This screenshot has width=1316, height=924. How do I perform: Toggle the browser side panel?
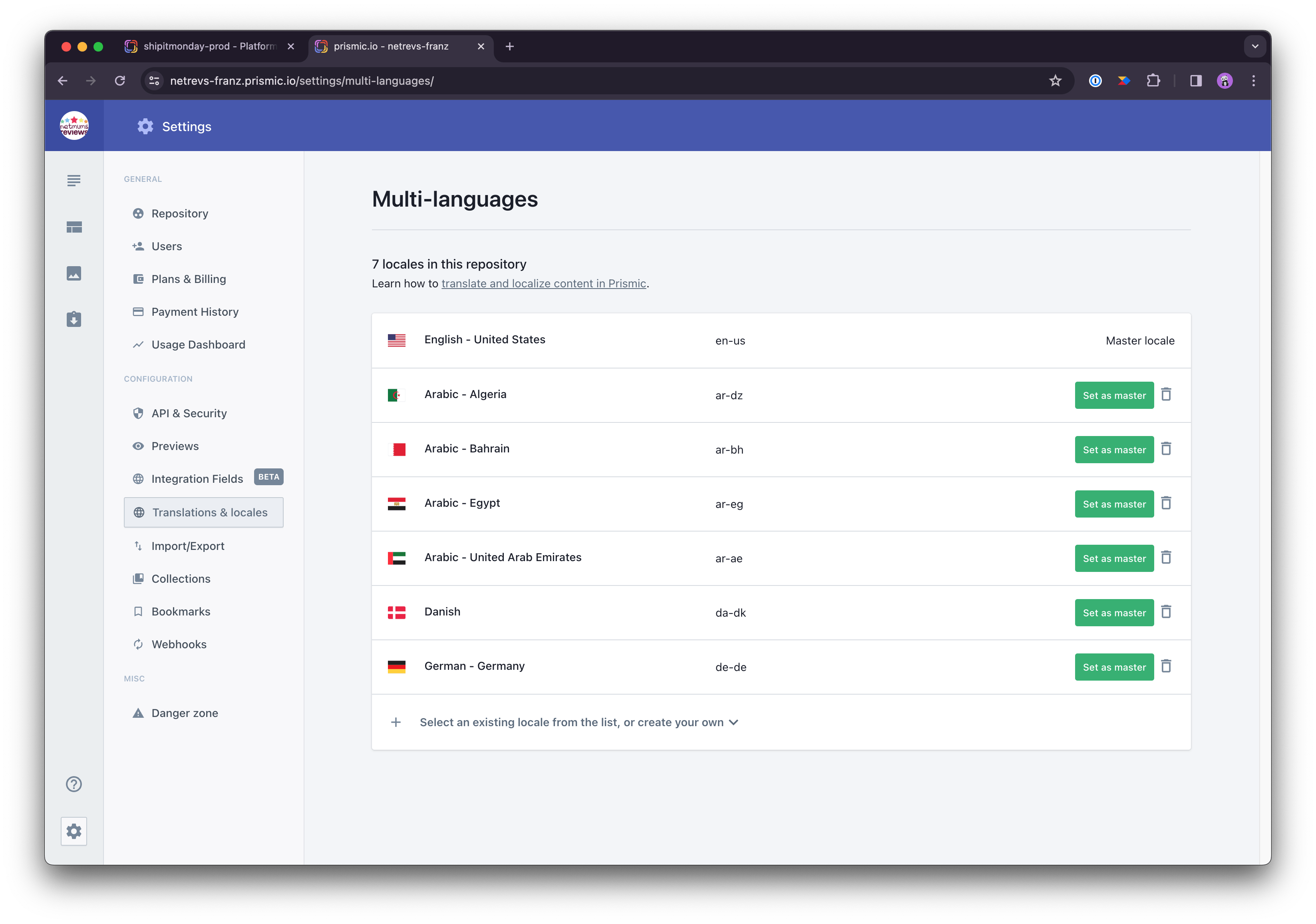coord(1196,81)
